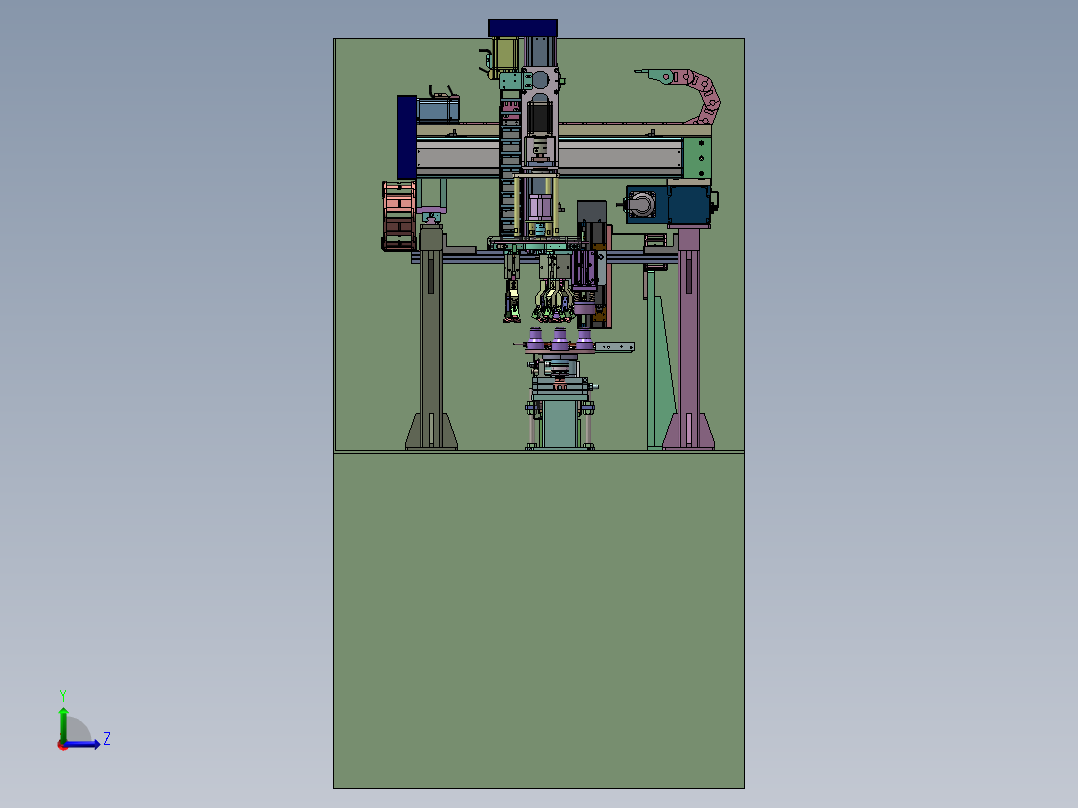Select the large lower green cabinet panel
Screen dimensions: 1078x808
click(x=539, y=621)
